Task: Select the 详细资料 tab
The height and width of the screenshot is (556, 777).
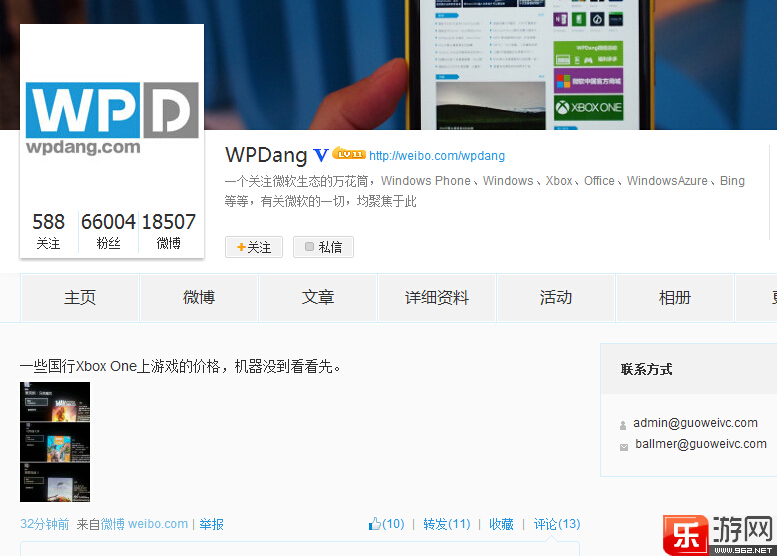Action: tap(436, 298)
